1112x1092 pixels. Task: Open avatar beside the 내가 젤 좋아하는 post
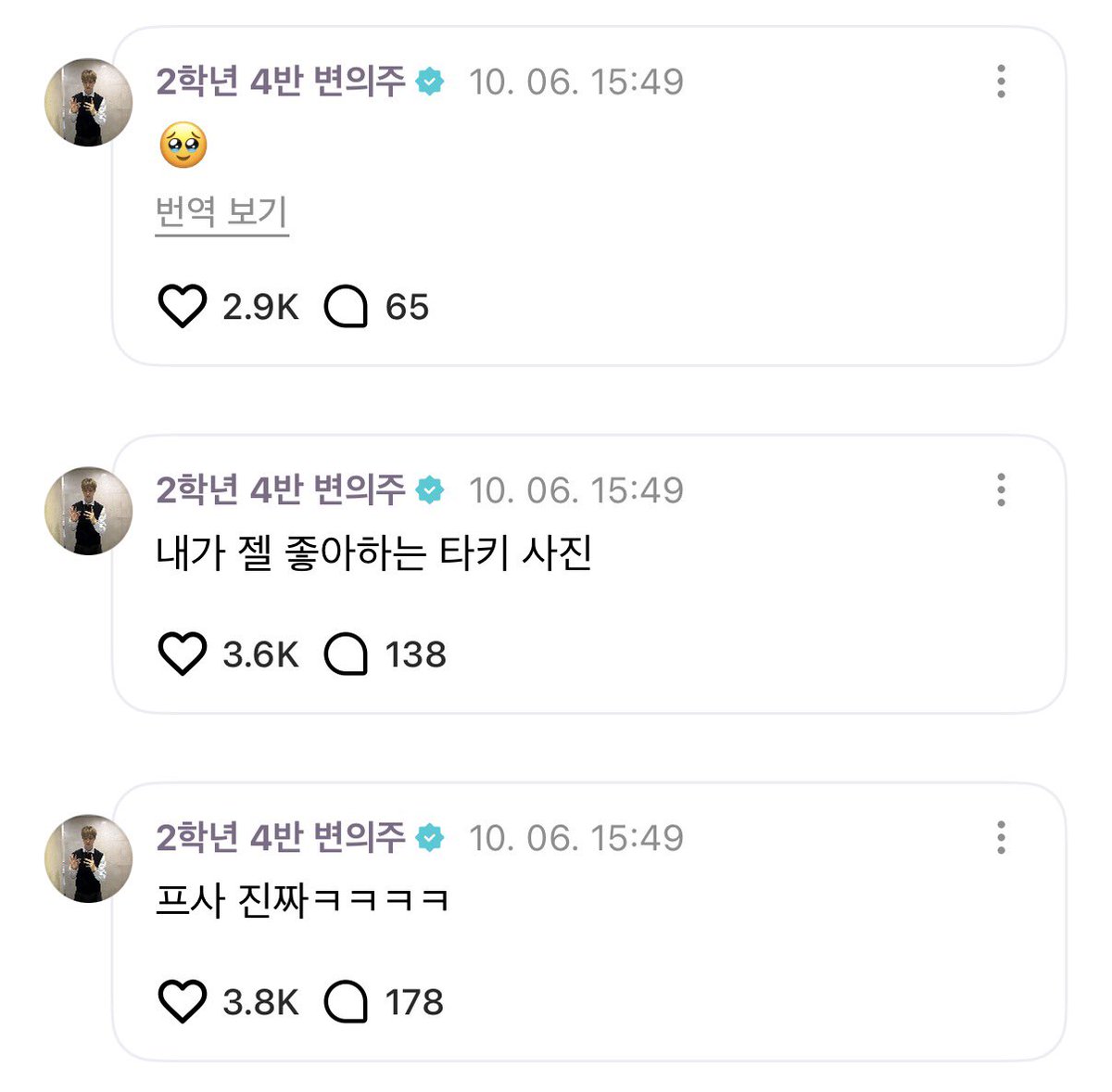[89, 511]
